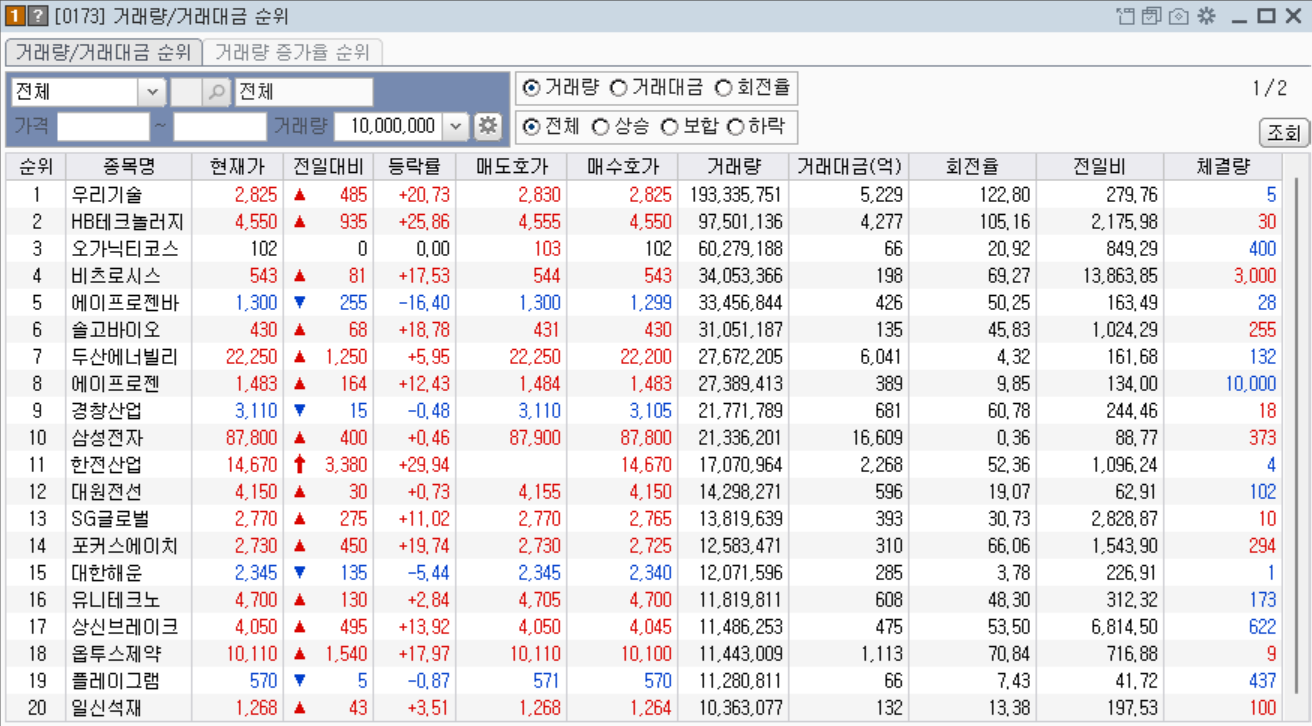Select the 에이프로젠바 stock name

pos(125,303)
